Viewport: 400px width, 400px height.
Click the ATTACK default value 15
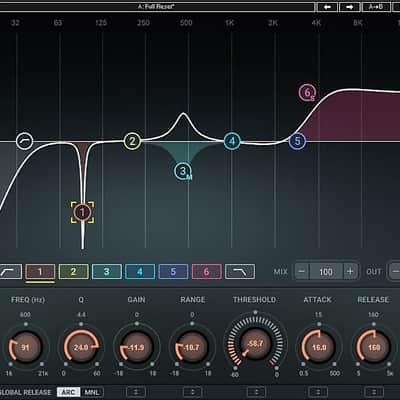point(318,315)
